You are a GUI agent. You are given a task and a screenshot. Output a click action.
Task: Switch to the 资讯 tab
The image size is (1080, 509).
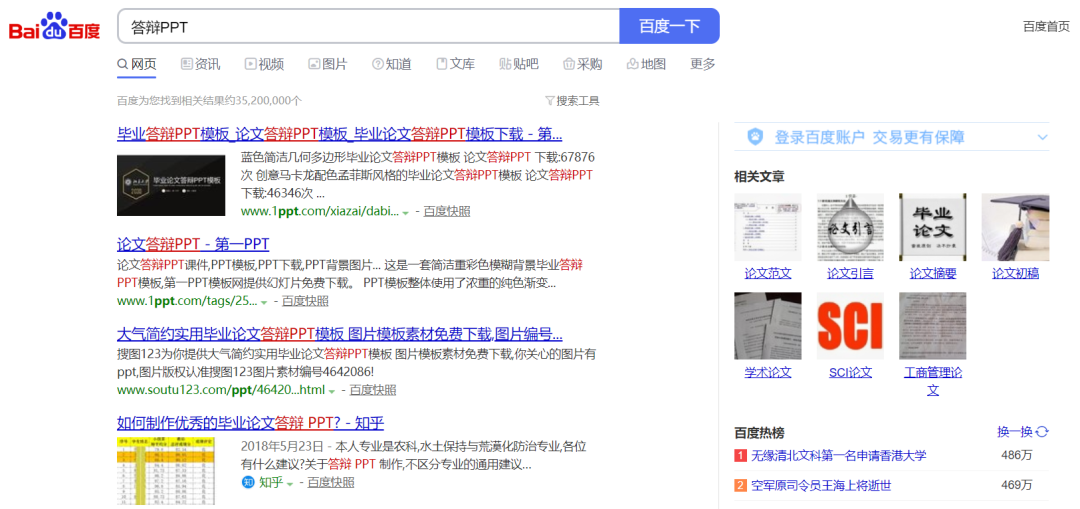click(x=200, y=64)
